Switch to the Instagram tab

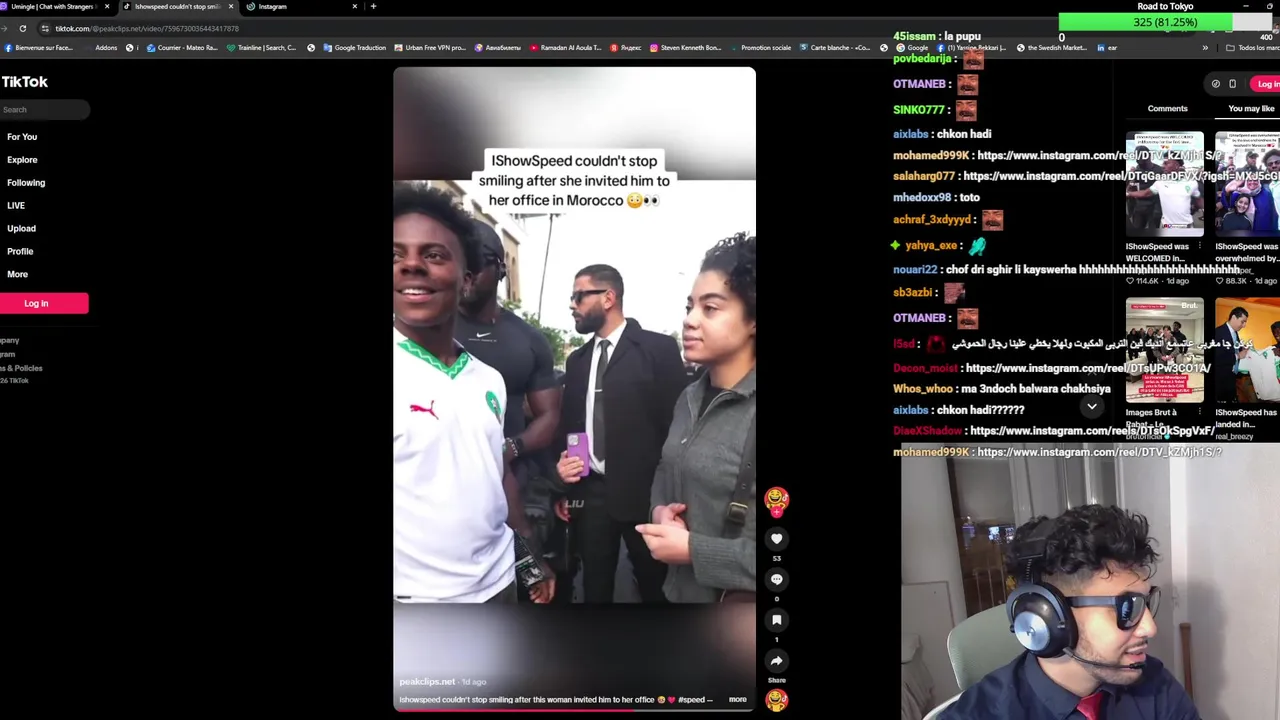(300, 6)
